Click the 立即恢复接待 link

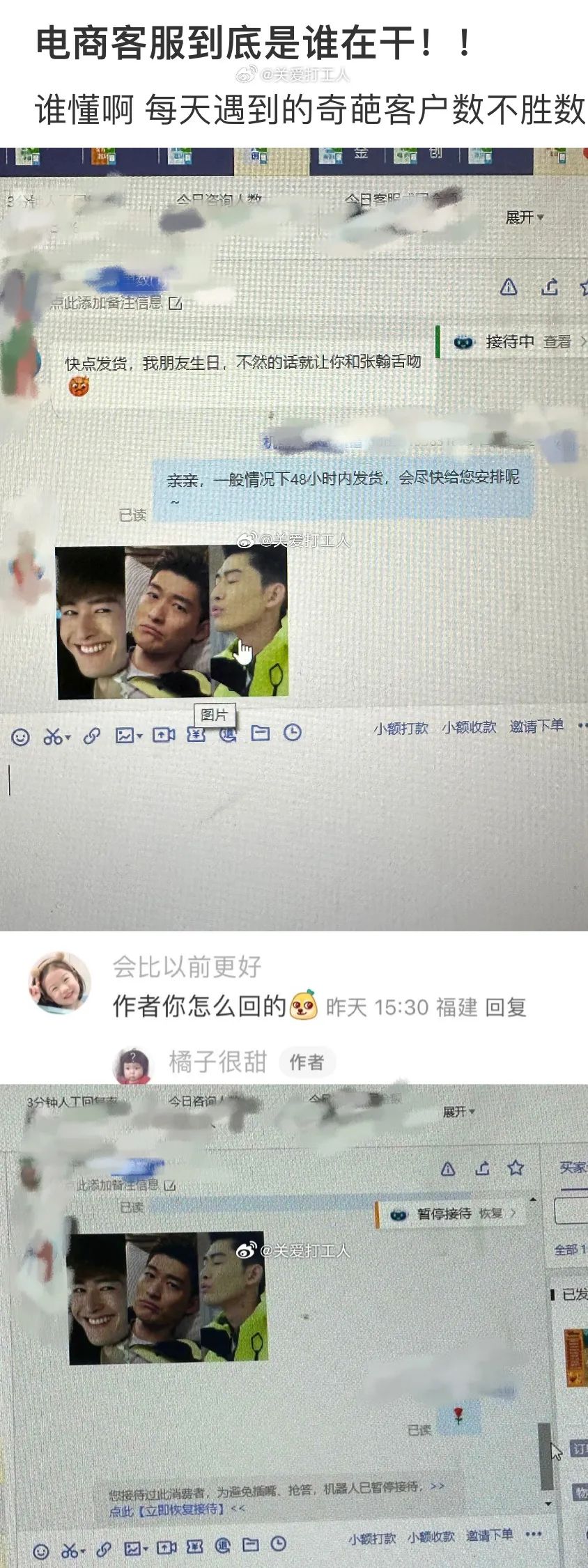181,1509
